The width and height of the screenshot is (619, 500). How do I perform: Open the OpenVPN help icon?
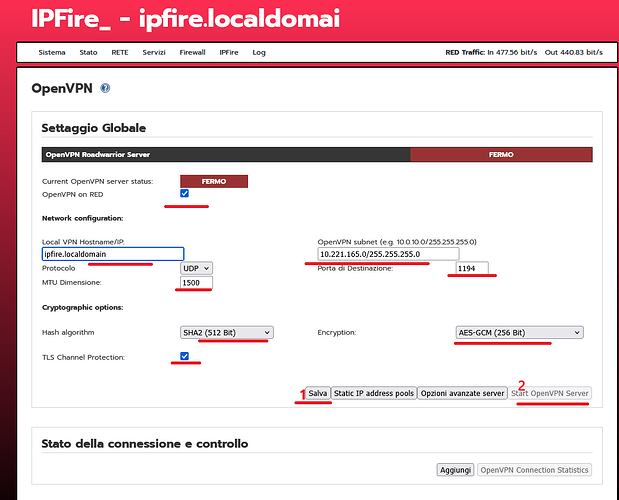tap(105, 88)
